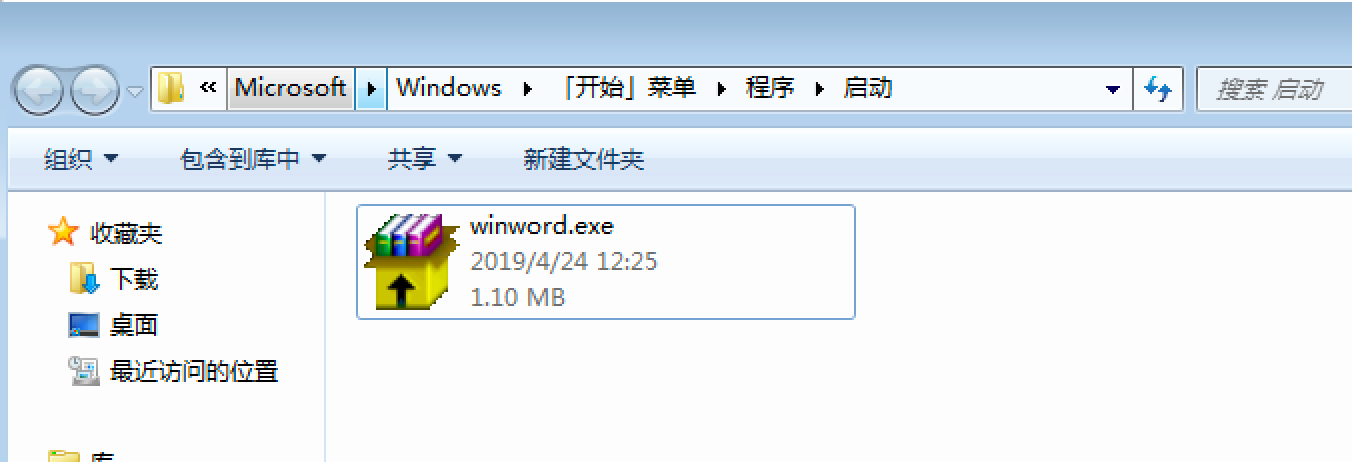Click the refresh icon next to the address bar
The height and width of the screenshot is (462, 1352).
click(1158, 89)
